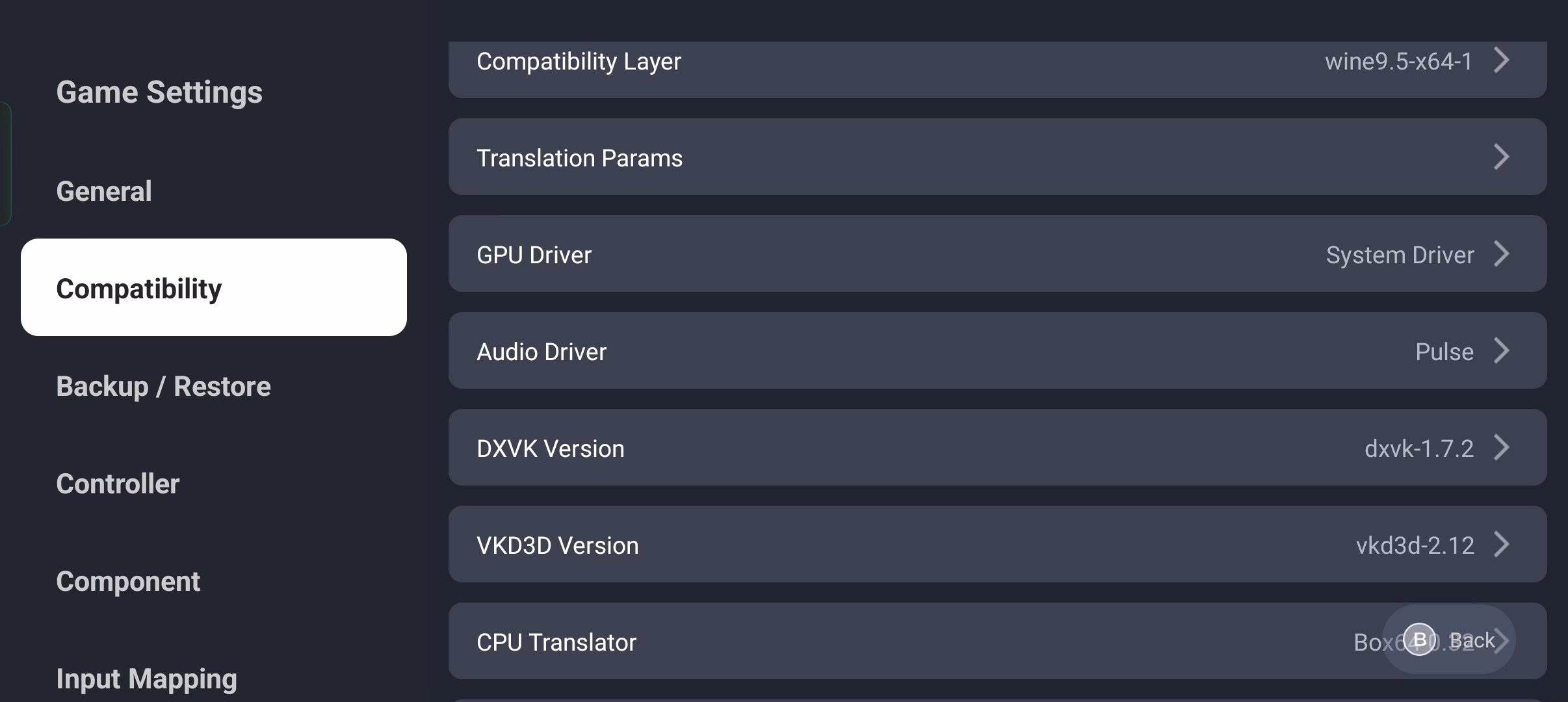The image size is (1568, 702).
Task: Open the Component section
Action: pyautogui.click(x=128, y=581)
